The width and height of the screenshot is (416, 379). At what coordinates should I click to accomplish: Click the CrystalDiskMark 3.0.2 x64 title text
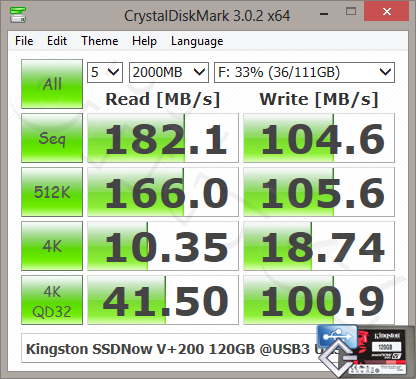tap(207, 16)
